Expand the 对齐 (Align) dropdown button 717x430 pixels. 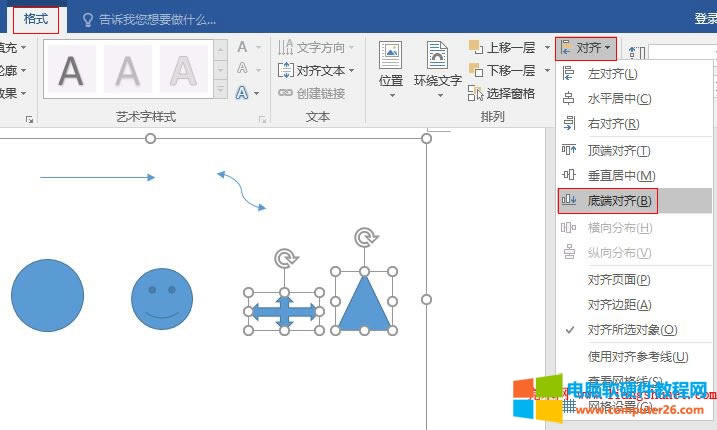click(x=586, y=48)
